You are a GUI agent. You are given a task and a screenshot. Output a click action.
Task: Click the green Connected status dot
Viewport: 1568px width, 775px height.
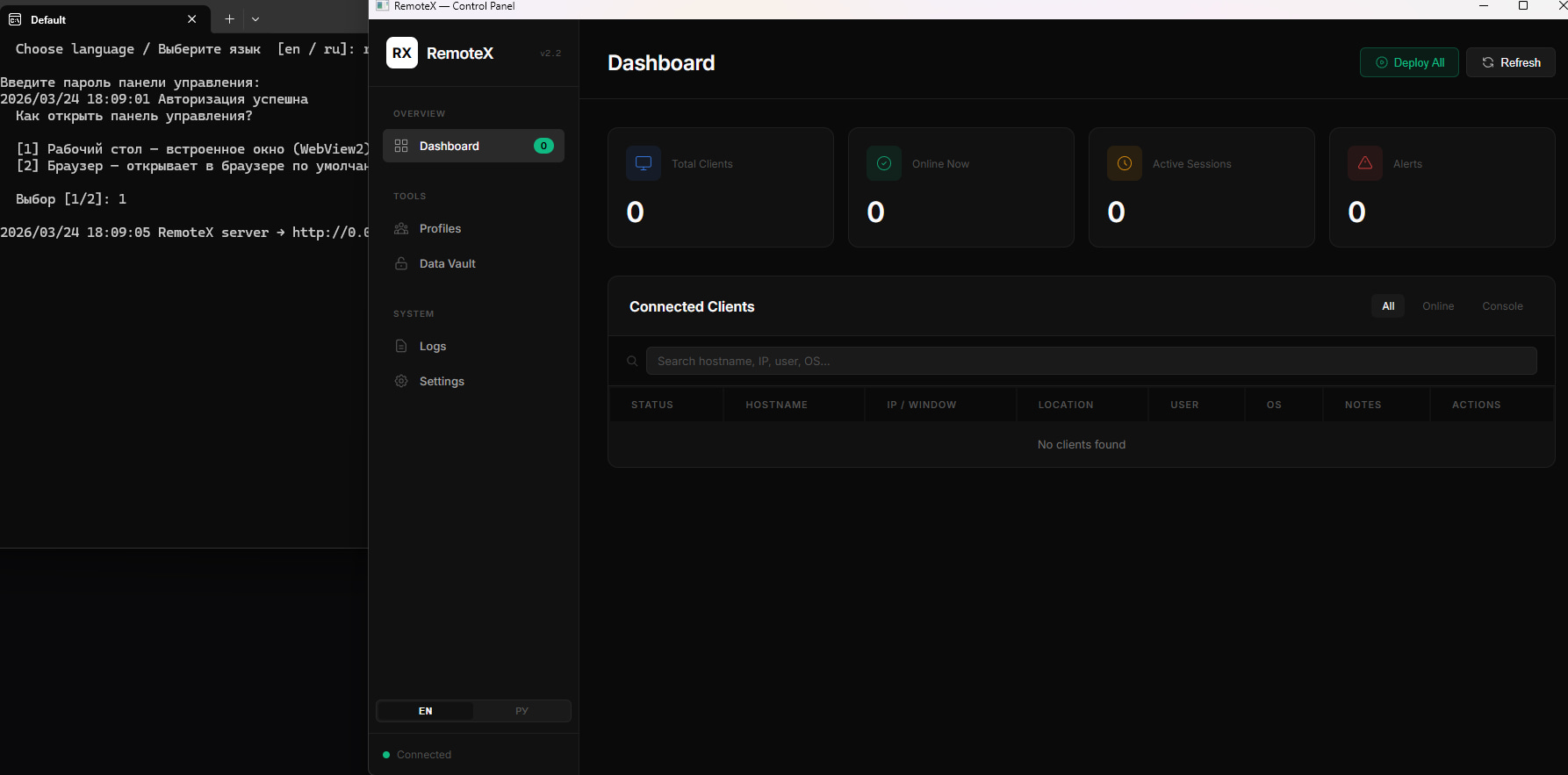(386, 755)
